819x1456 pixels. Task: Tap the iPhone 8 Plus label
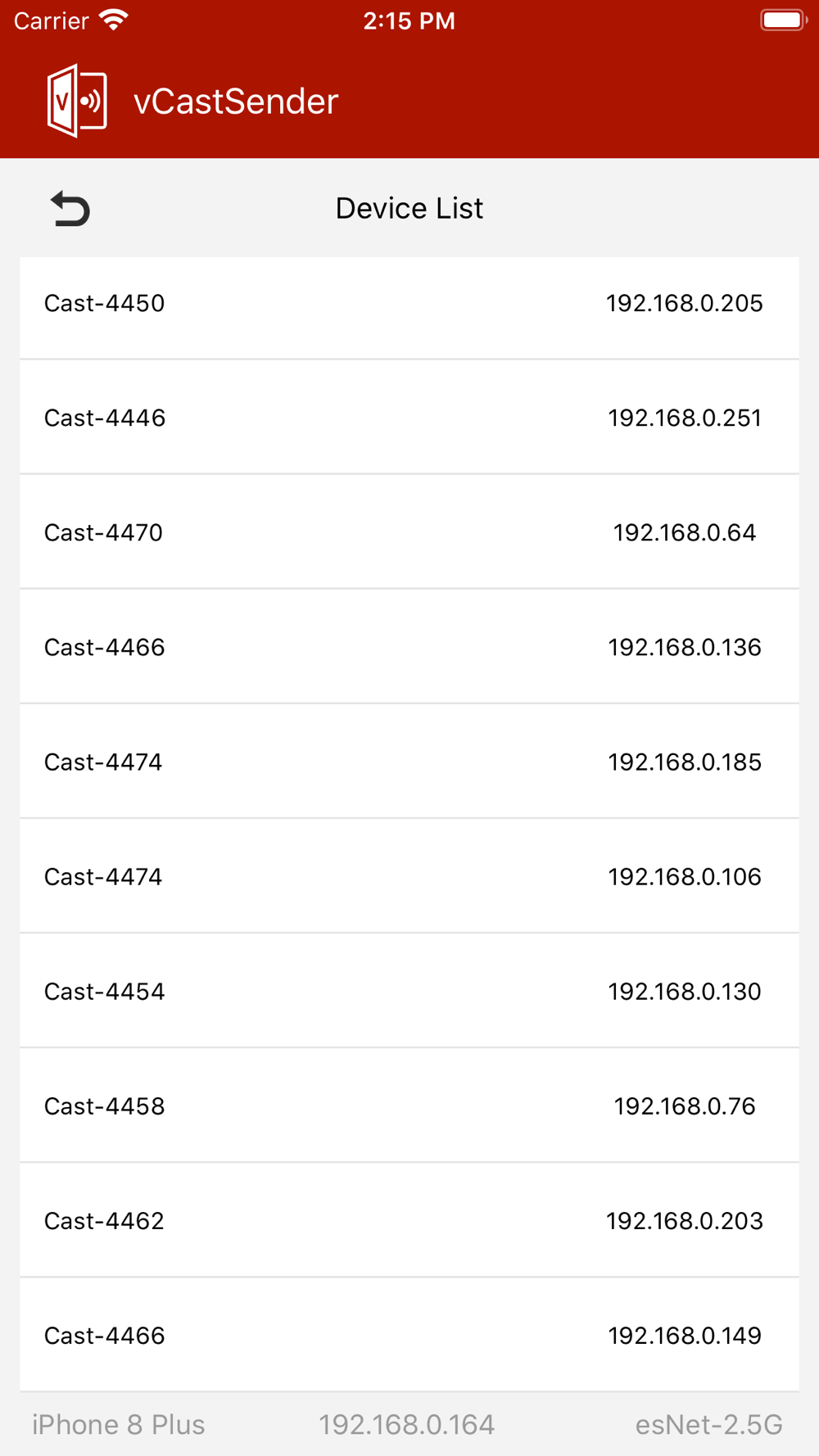(x=119, y=1425)
